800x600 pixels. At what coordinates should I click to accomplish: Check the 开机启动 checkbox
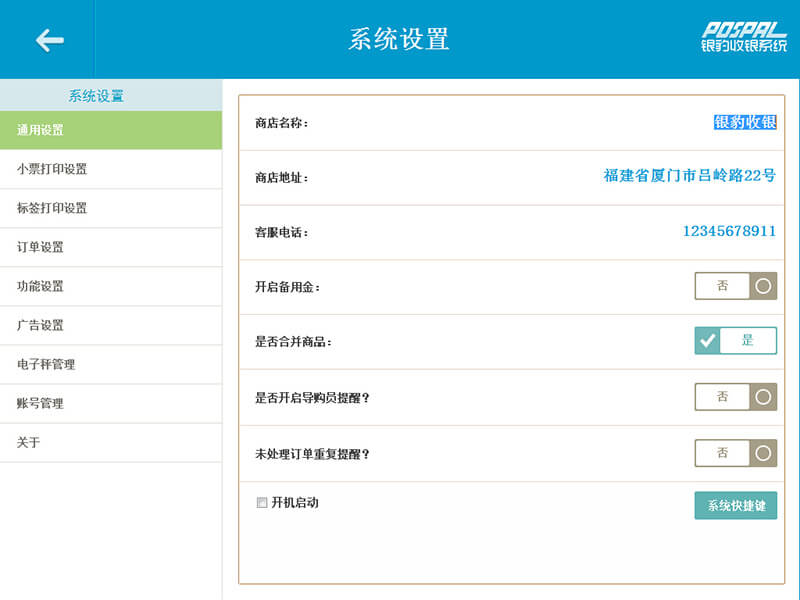[x=262, y=503]
